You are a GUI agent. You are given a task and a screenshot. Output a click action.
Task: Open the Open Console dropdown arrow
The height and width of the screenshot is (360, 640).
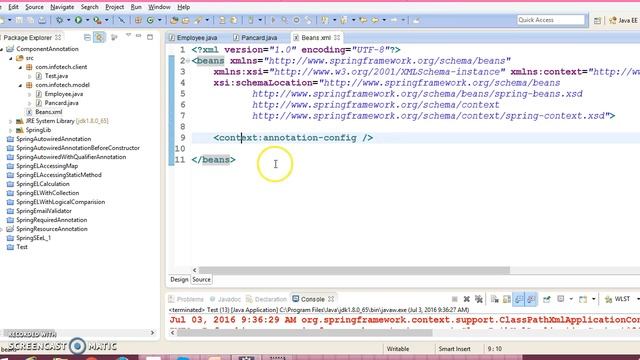tap(593, 299)
